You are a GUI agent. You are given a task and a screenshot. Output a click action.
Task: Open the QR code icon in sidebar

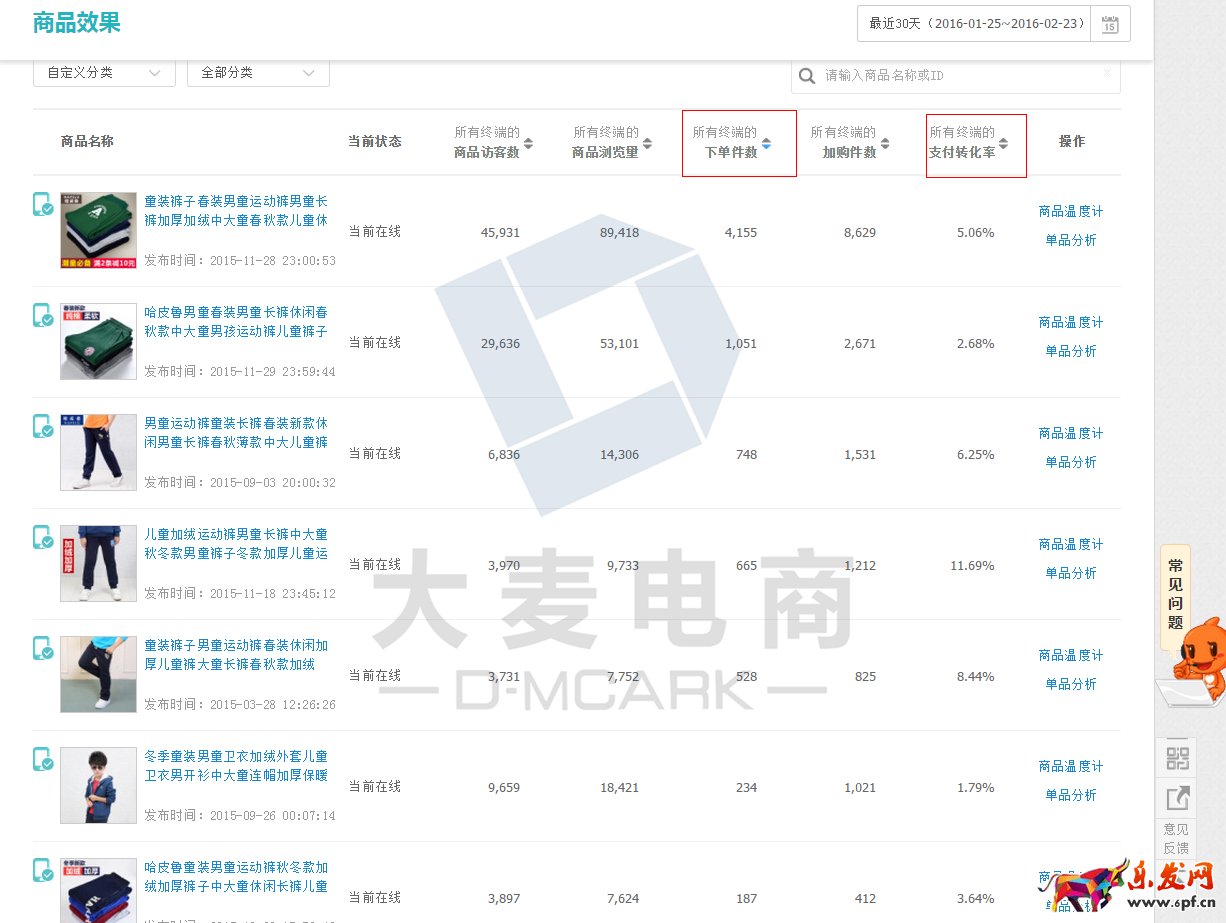1177,758
